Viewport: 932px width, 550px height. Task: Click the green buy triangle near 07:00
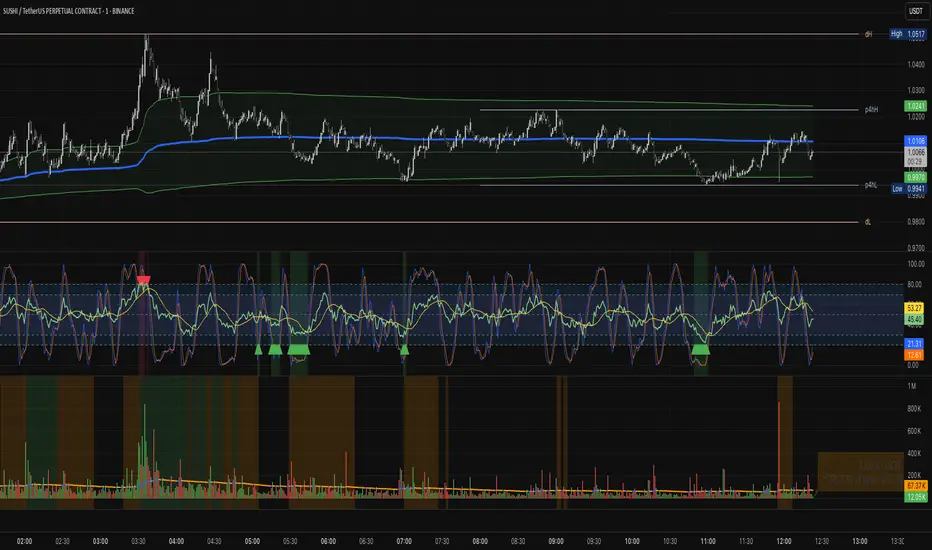click(405, 349)
